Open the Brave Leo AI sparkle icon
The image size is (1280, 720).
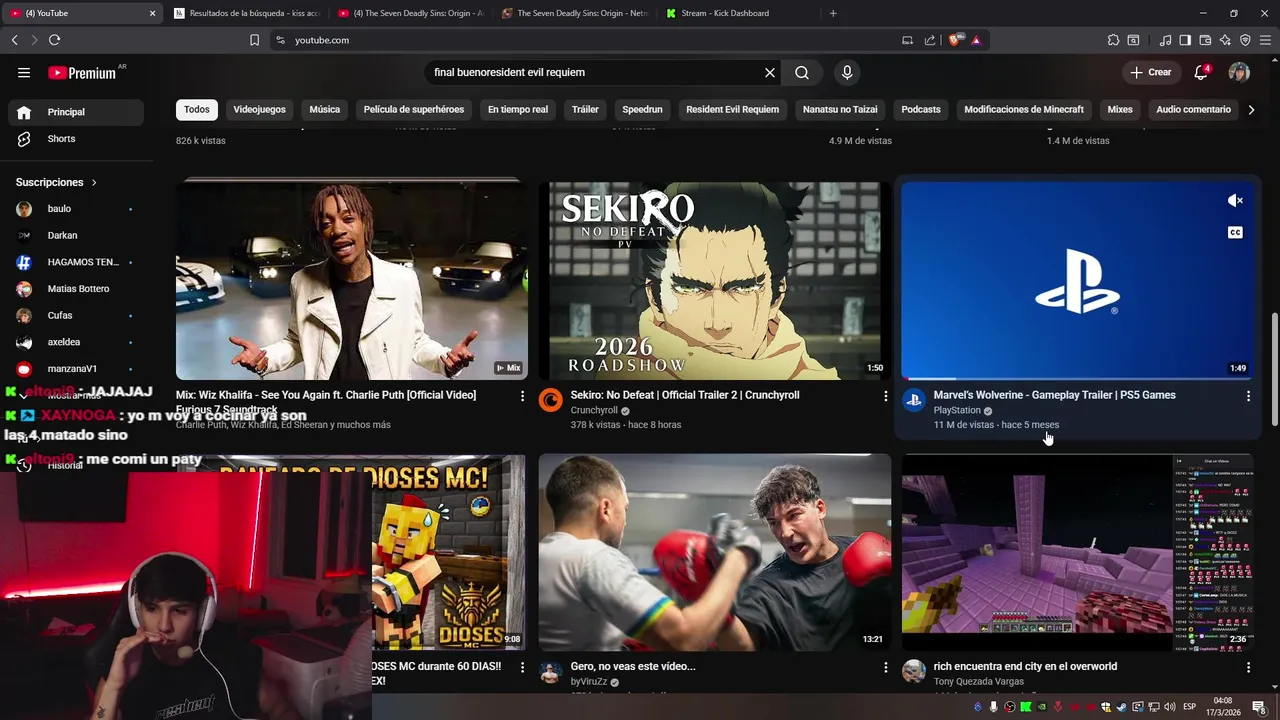(1225, 40)
